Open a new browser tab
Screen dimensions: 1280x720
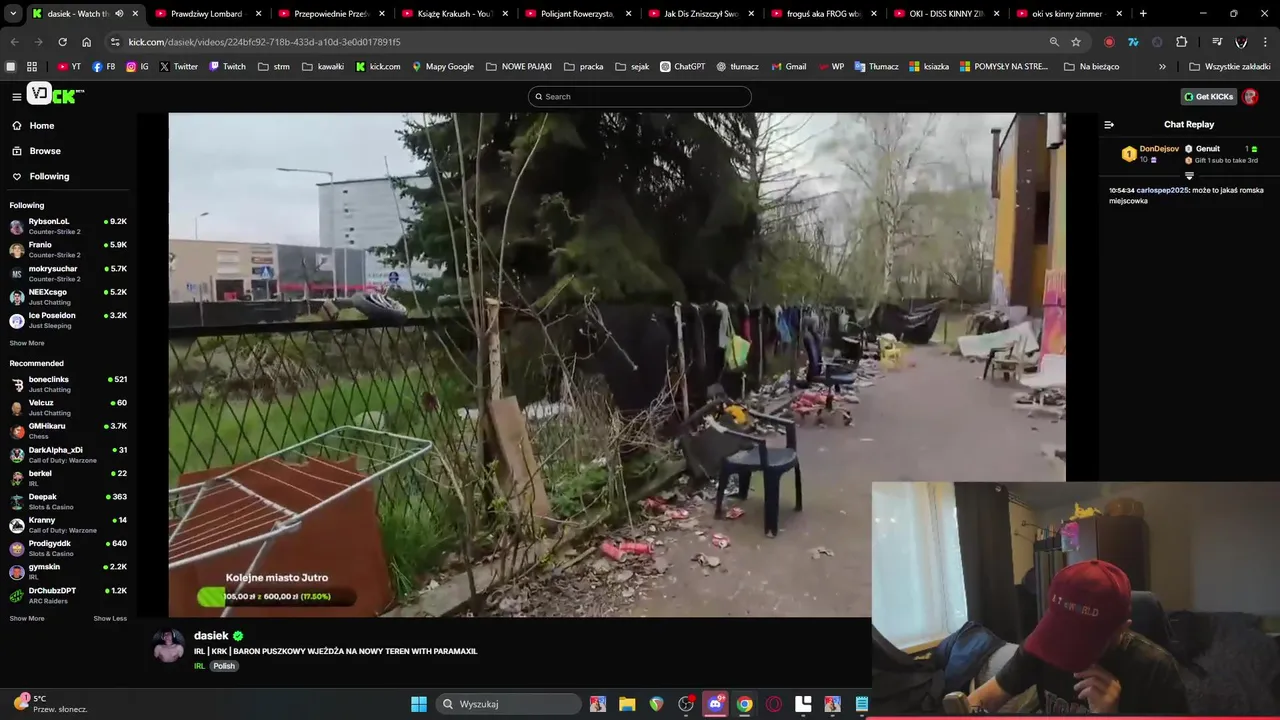(x=1143, y=14)
